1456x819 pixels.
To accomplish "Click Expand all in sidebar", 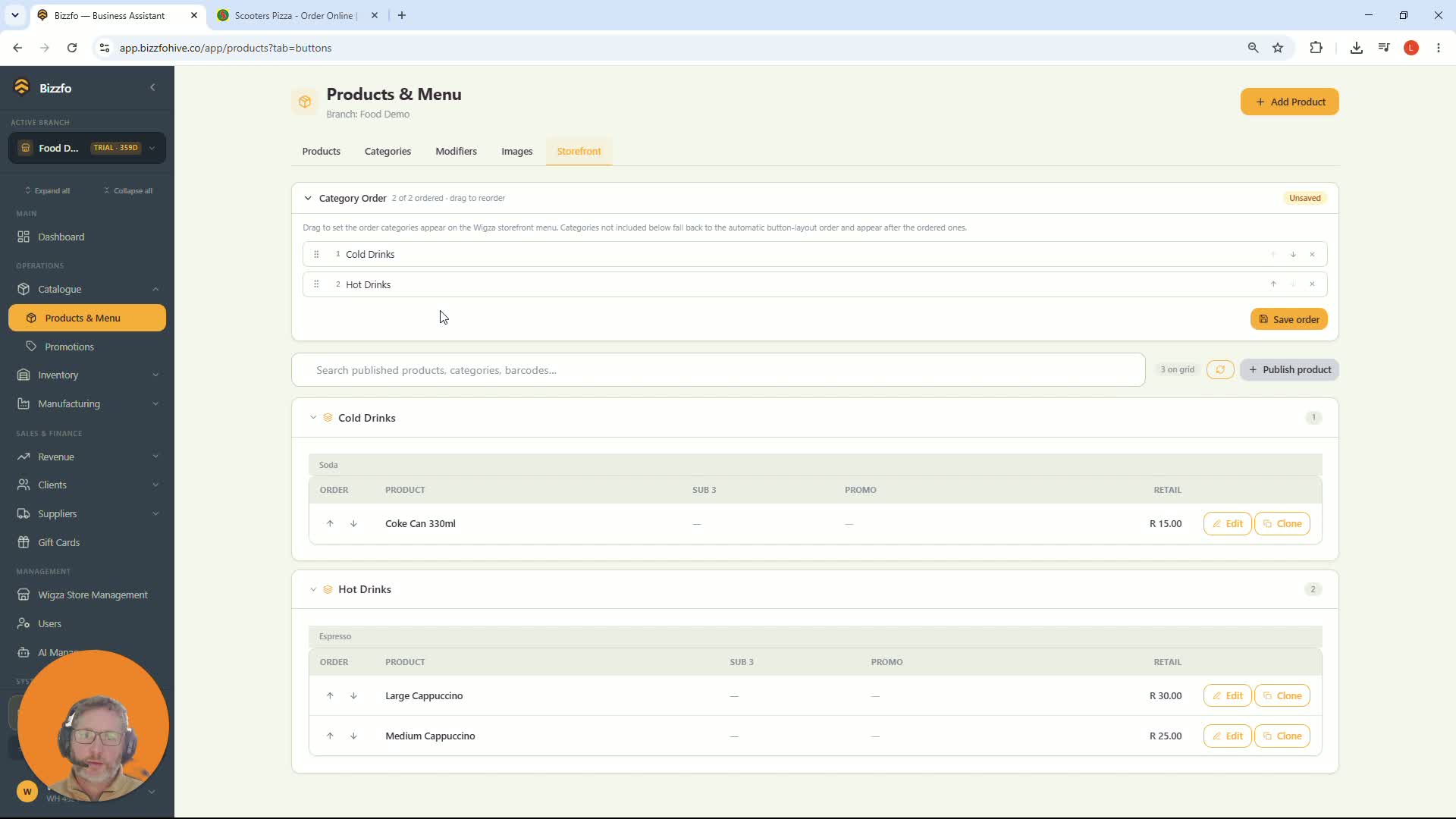I will pos(47,190).
